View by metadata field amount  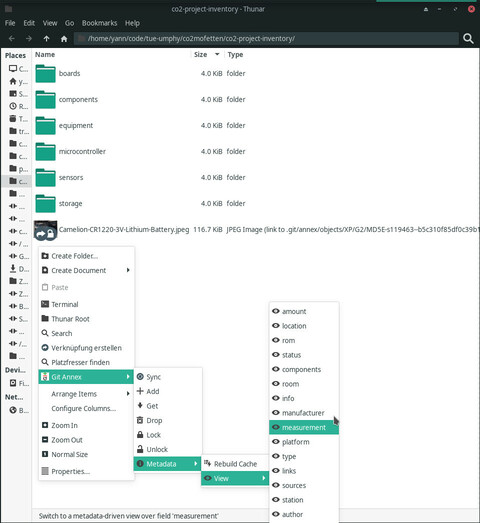pos(304,312)
